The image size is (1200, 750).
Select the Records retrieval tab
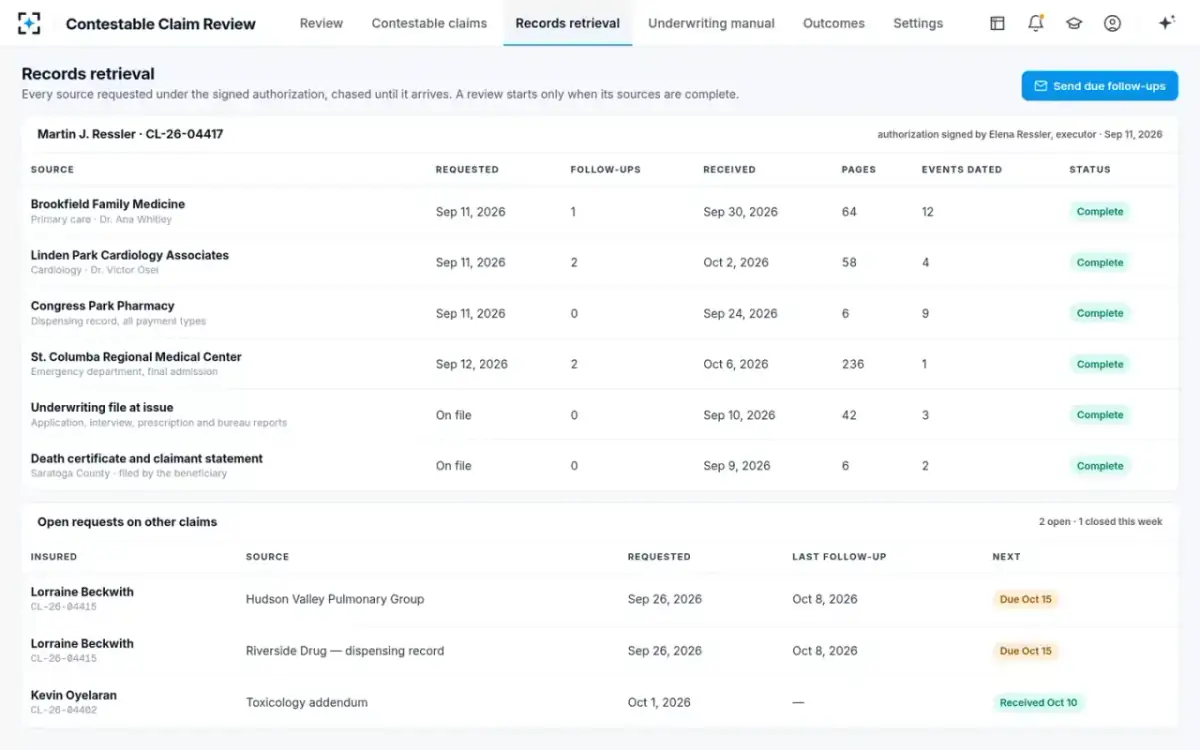coord(567,23)
